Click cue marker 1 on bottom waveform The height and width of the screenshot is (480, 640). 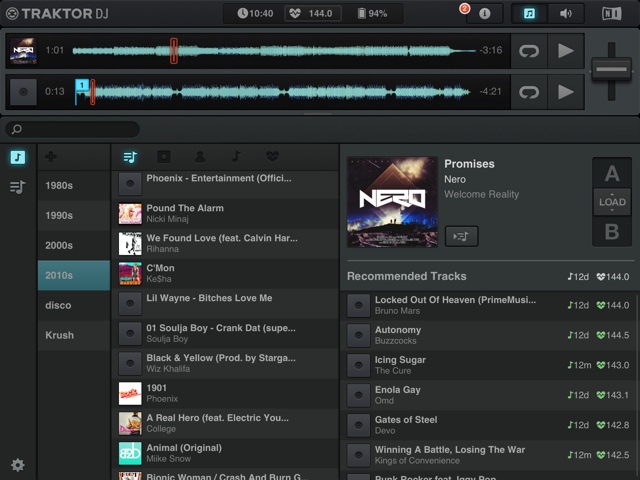click(x=82, y=85)
